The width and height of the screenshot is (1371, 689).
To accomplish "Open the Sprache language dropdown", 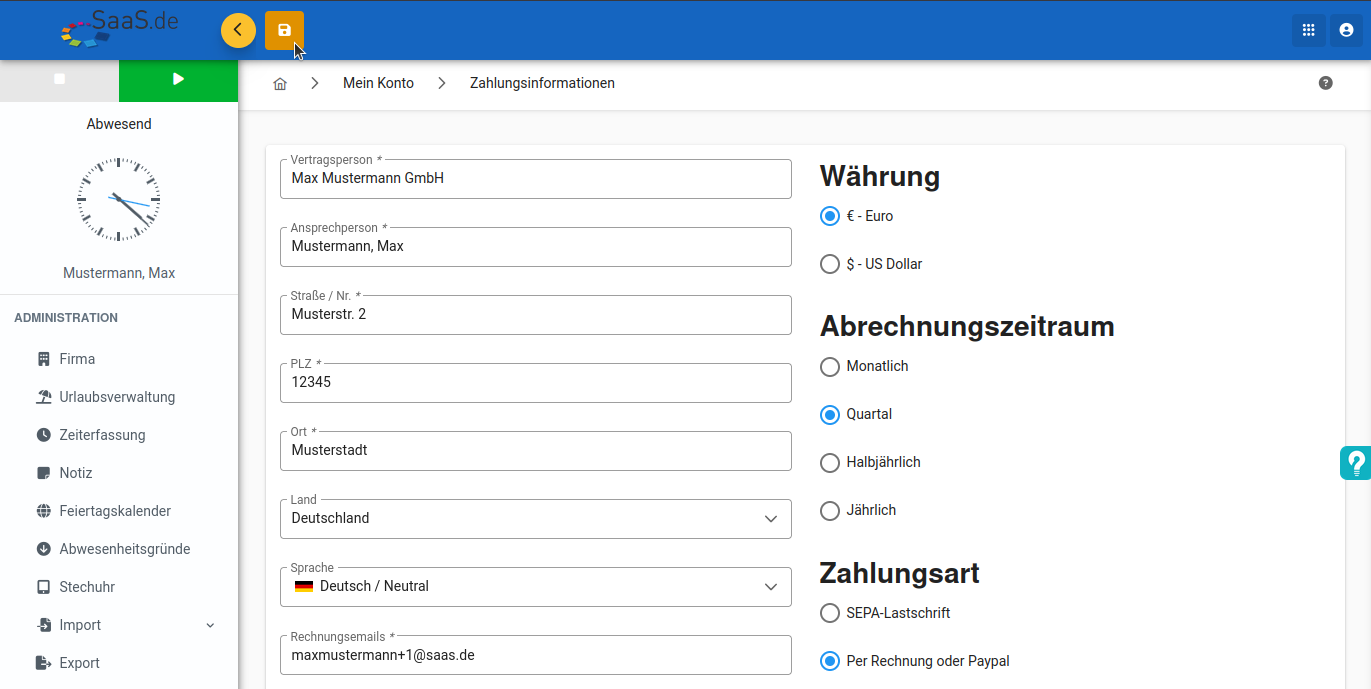I will tap(535, 587).
